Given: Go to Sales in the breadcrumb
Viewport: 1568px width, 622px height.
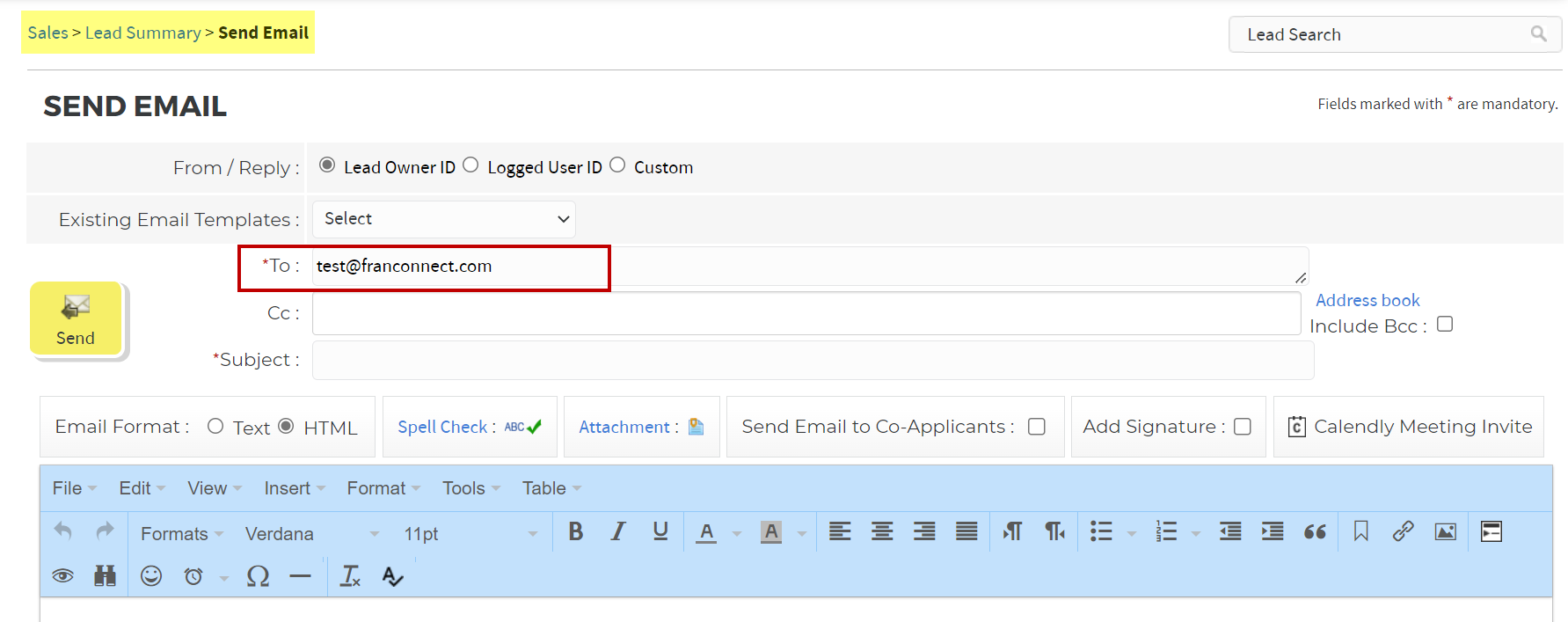Looking at the screenshot, I should pyautogui.click(x=47, y=33).
